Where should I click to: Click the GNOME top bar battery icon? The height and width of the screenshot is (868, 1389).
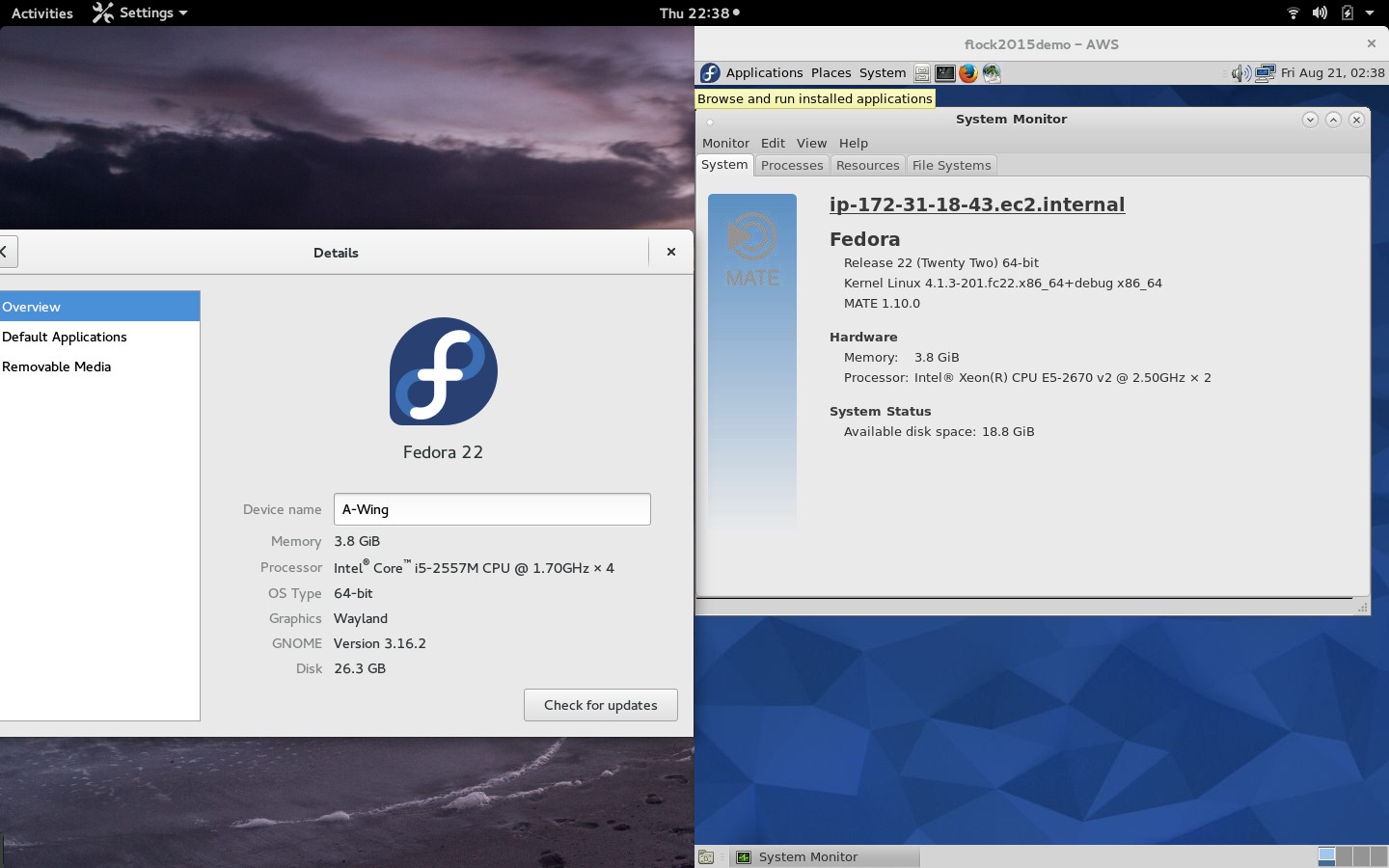coord(1348,14)
